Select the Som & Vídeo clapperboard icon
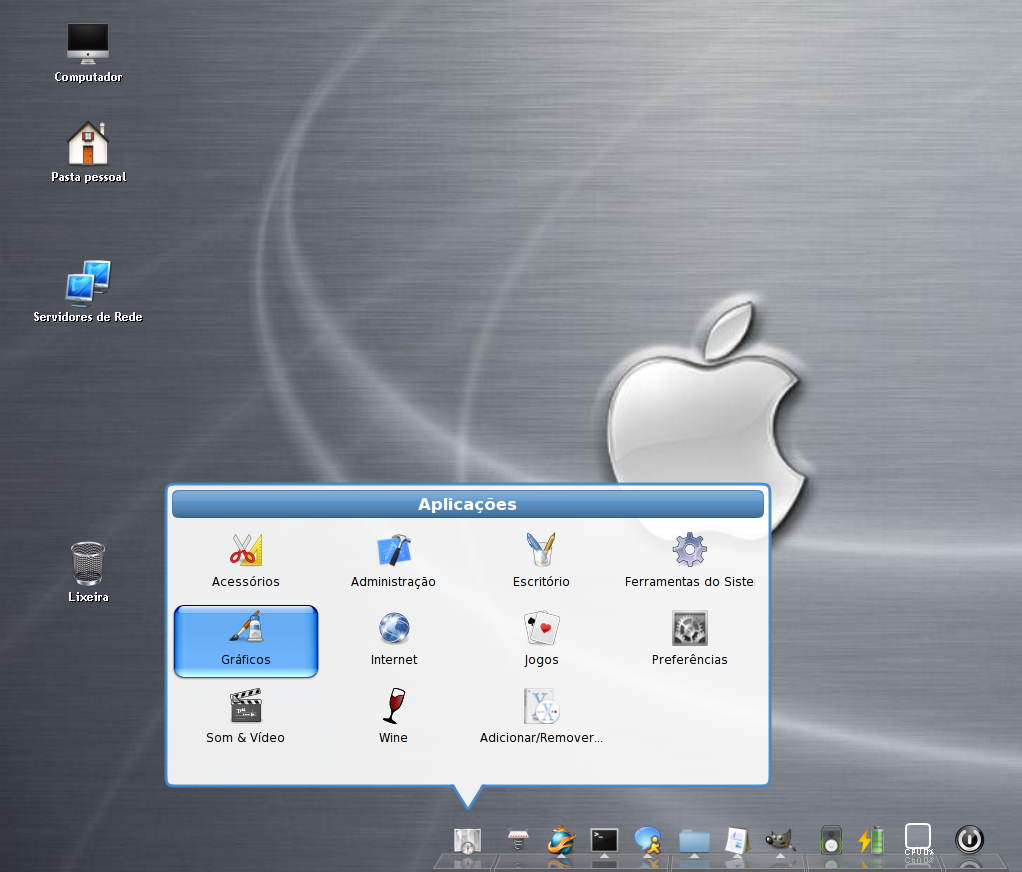Viewport: 1022px width, 872px height. coord(246,706)
